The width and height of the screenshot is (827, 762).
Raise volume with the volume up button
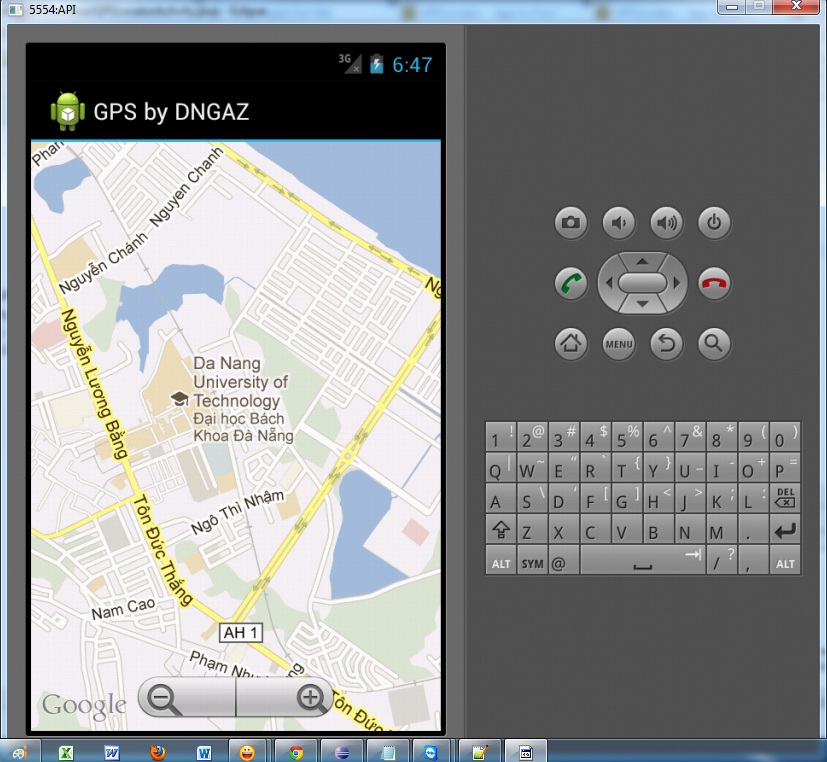[667, 223]
